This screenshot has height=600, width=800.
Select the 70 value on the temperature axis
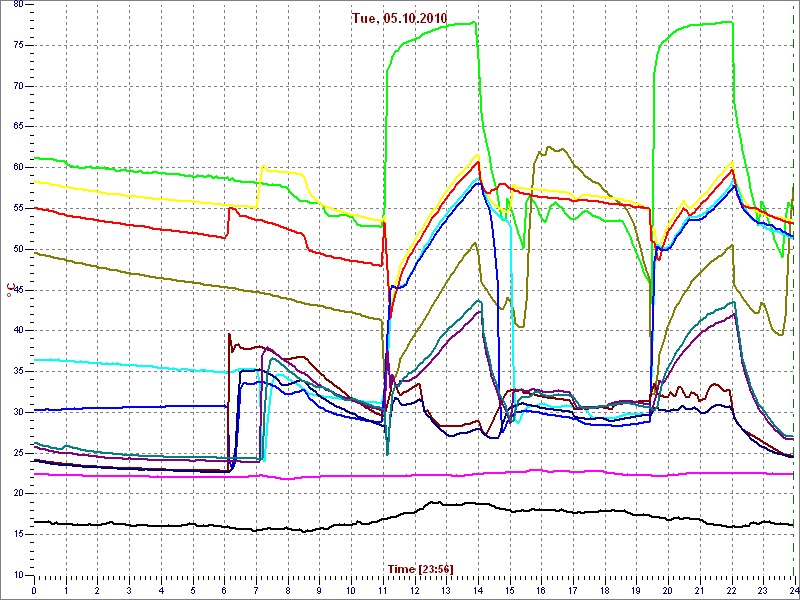tap(18, 86)
